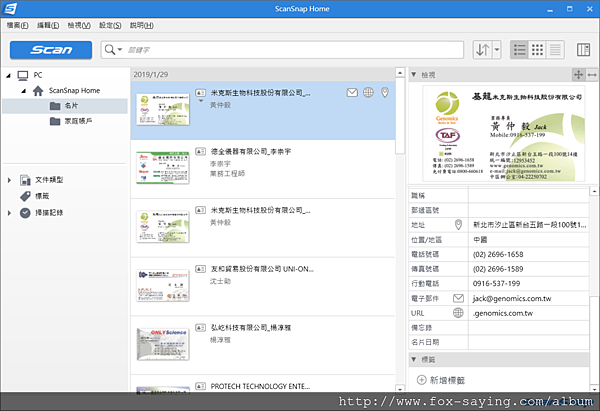Viewport: 600px width, 411px height.
Task: Open the search options magnifier dropdown
Action: tap(113, 50)
